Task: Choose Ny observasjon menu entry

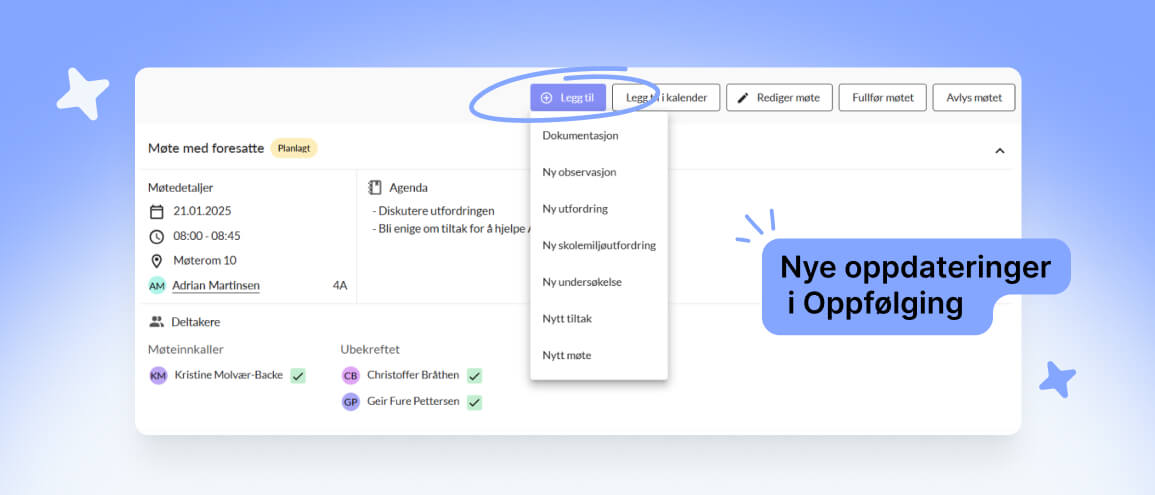Action: point(579,172)
